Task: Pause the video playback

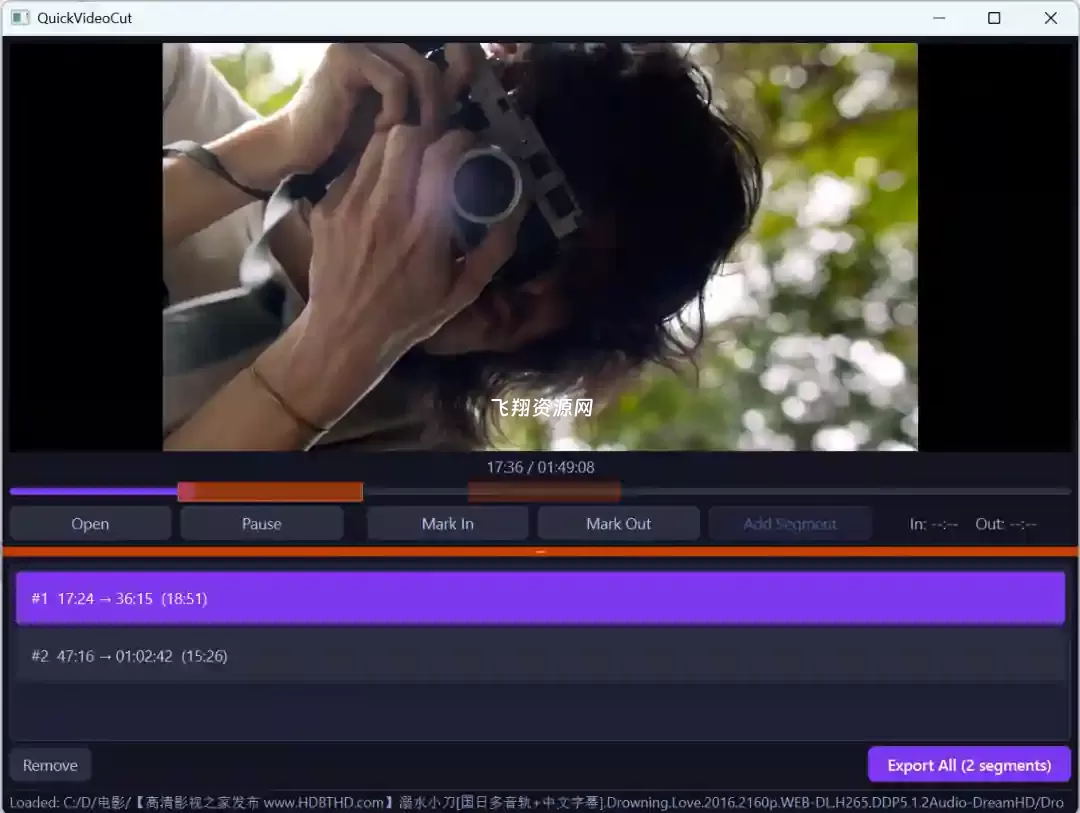Action: [x=262, y=524]
